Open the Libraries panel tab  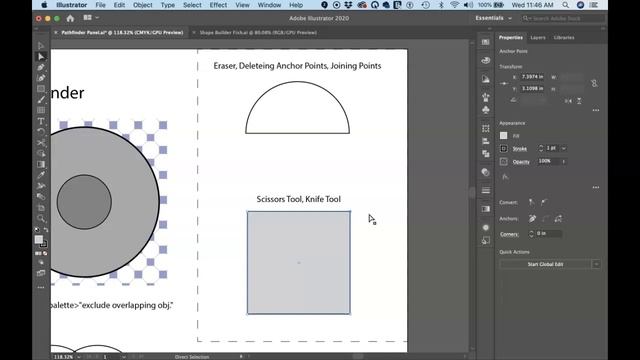point(564,38)
